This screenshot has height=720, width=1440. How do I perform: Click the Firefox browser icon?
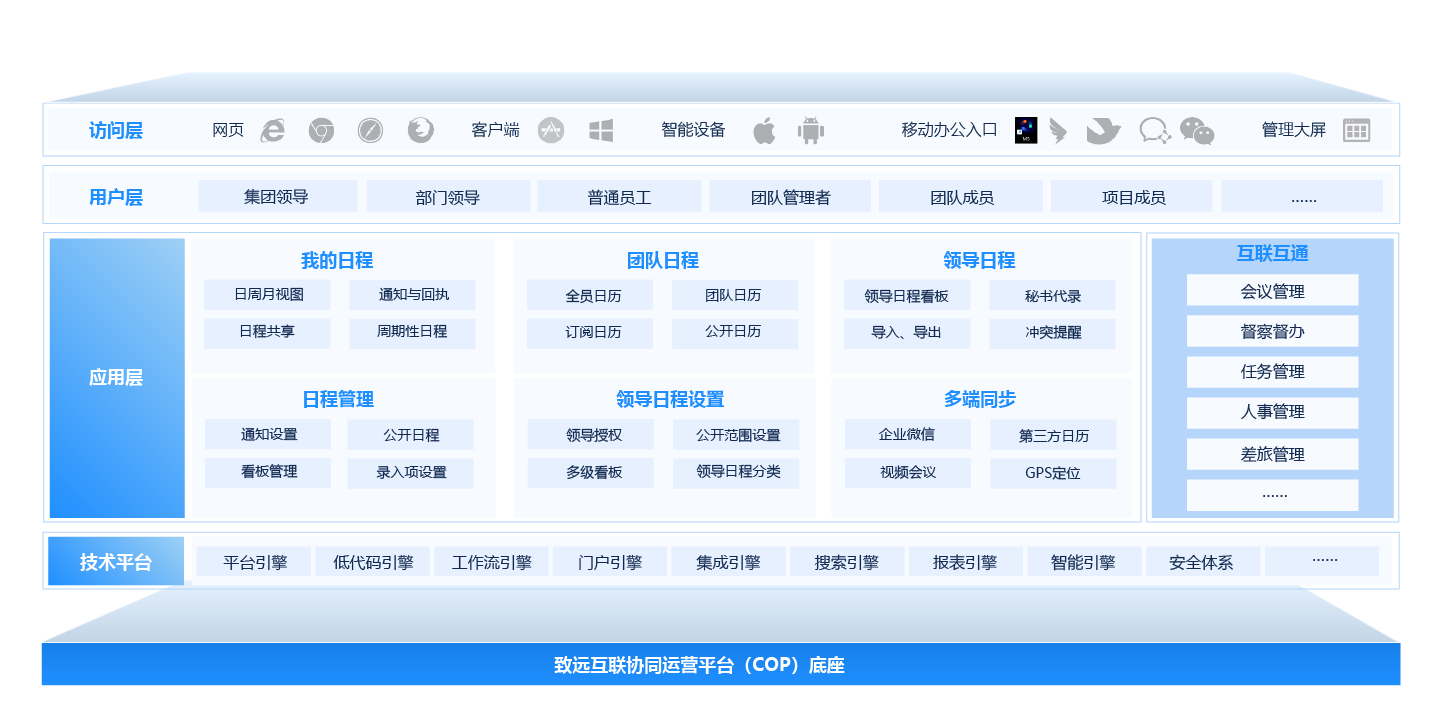coord(421,130)
